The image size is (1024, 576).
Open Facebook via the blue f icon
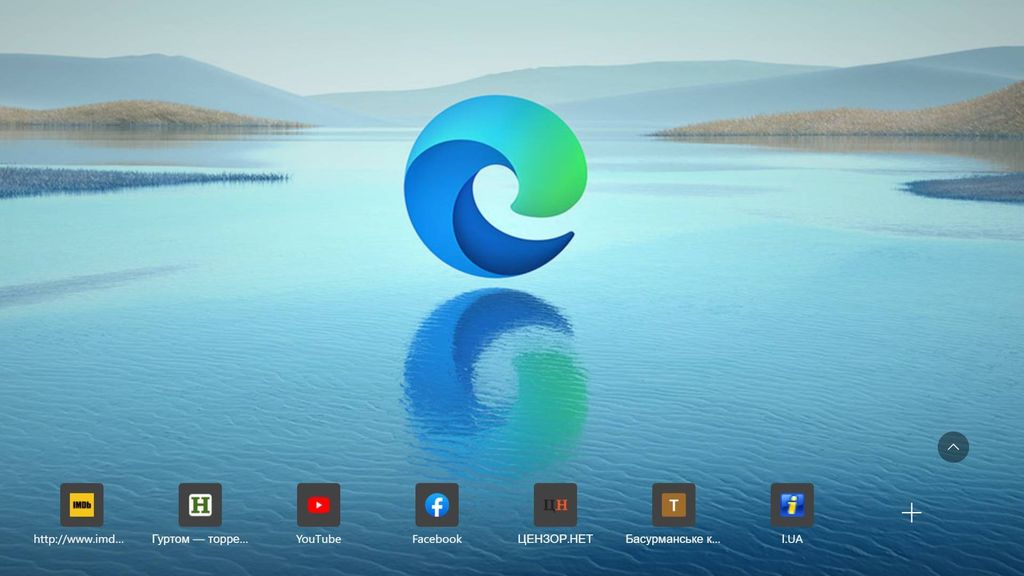click(437, 506)
